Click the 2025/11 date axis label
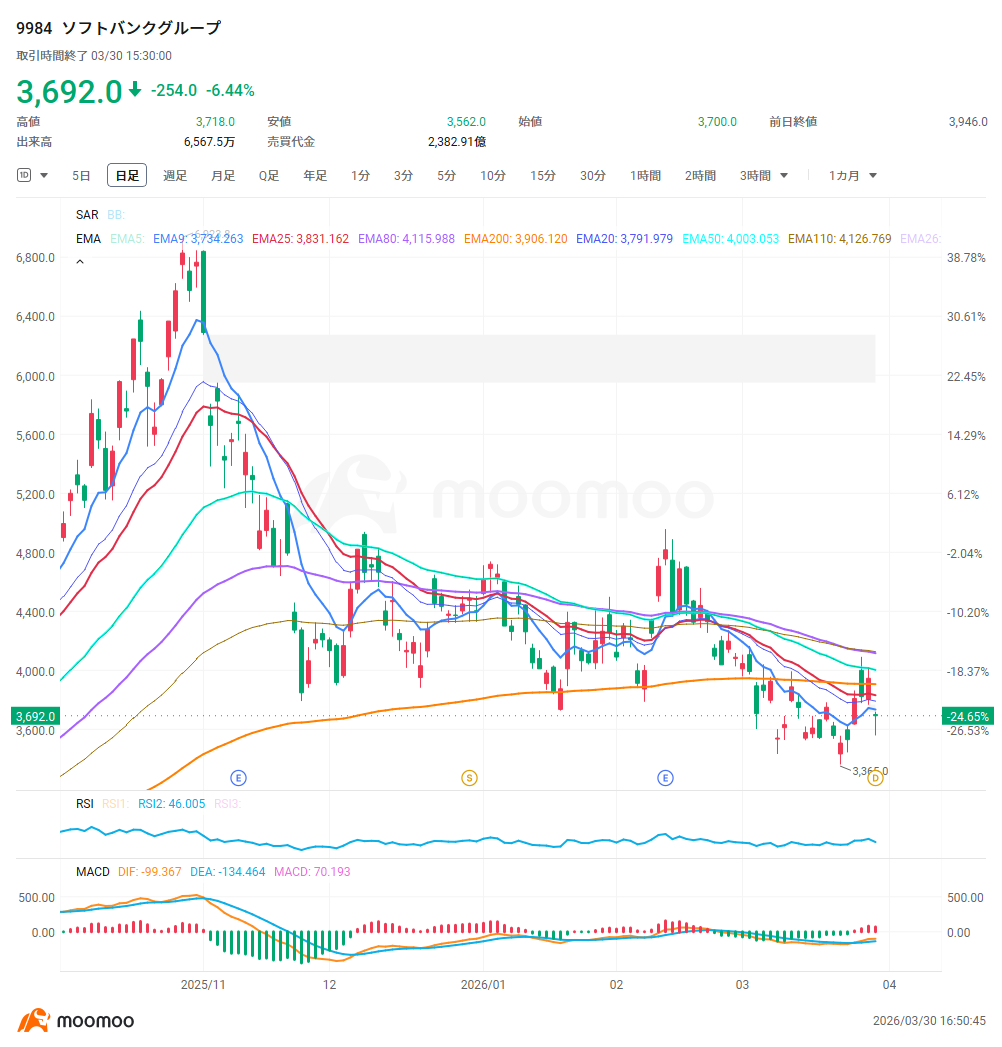Screen dimensions: 1002x1047 pos(203,985)
